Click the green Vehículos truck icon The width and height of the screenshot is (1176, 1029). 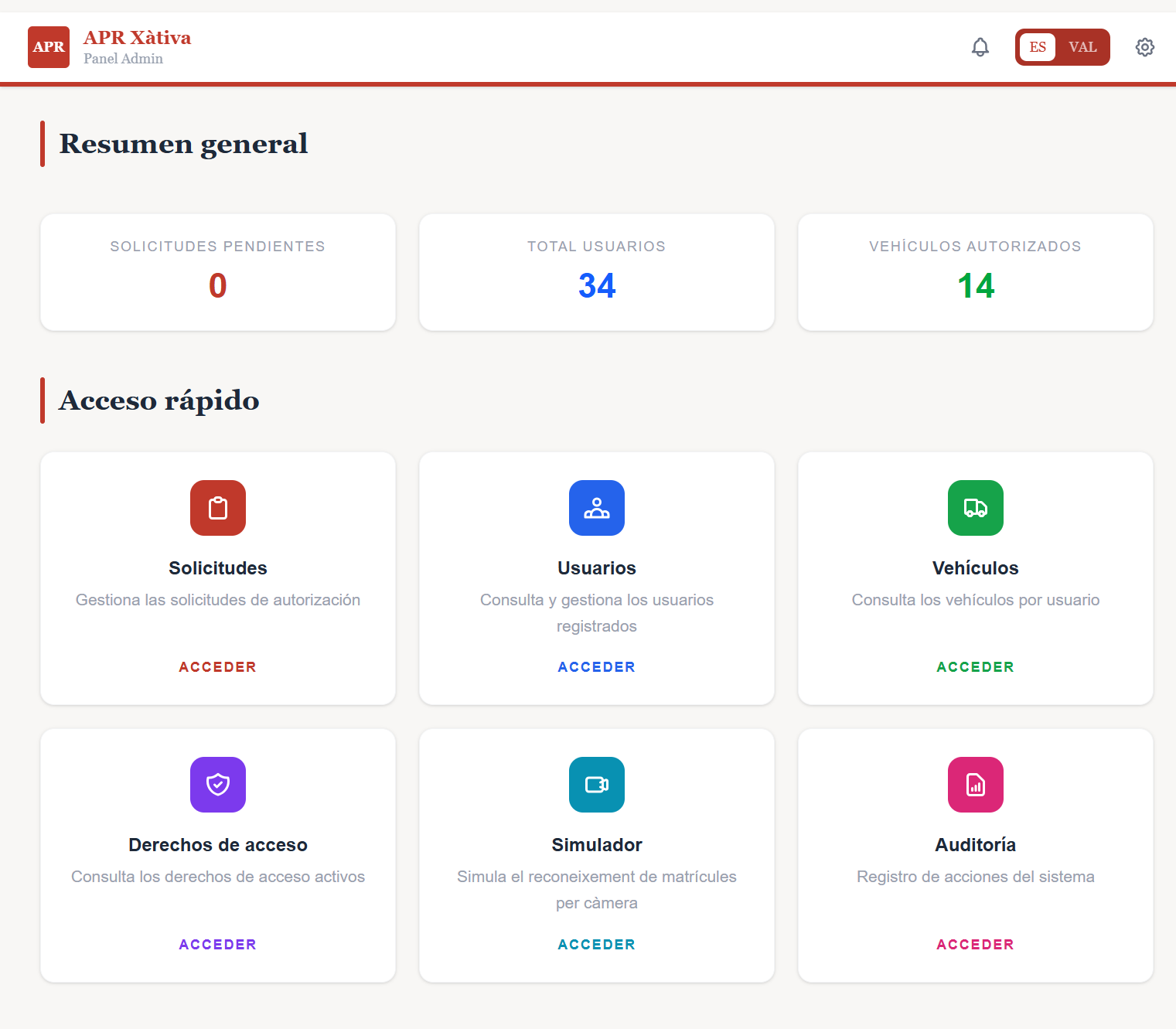(x=976, y=508)
